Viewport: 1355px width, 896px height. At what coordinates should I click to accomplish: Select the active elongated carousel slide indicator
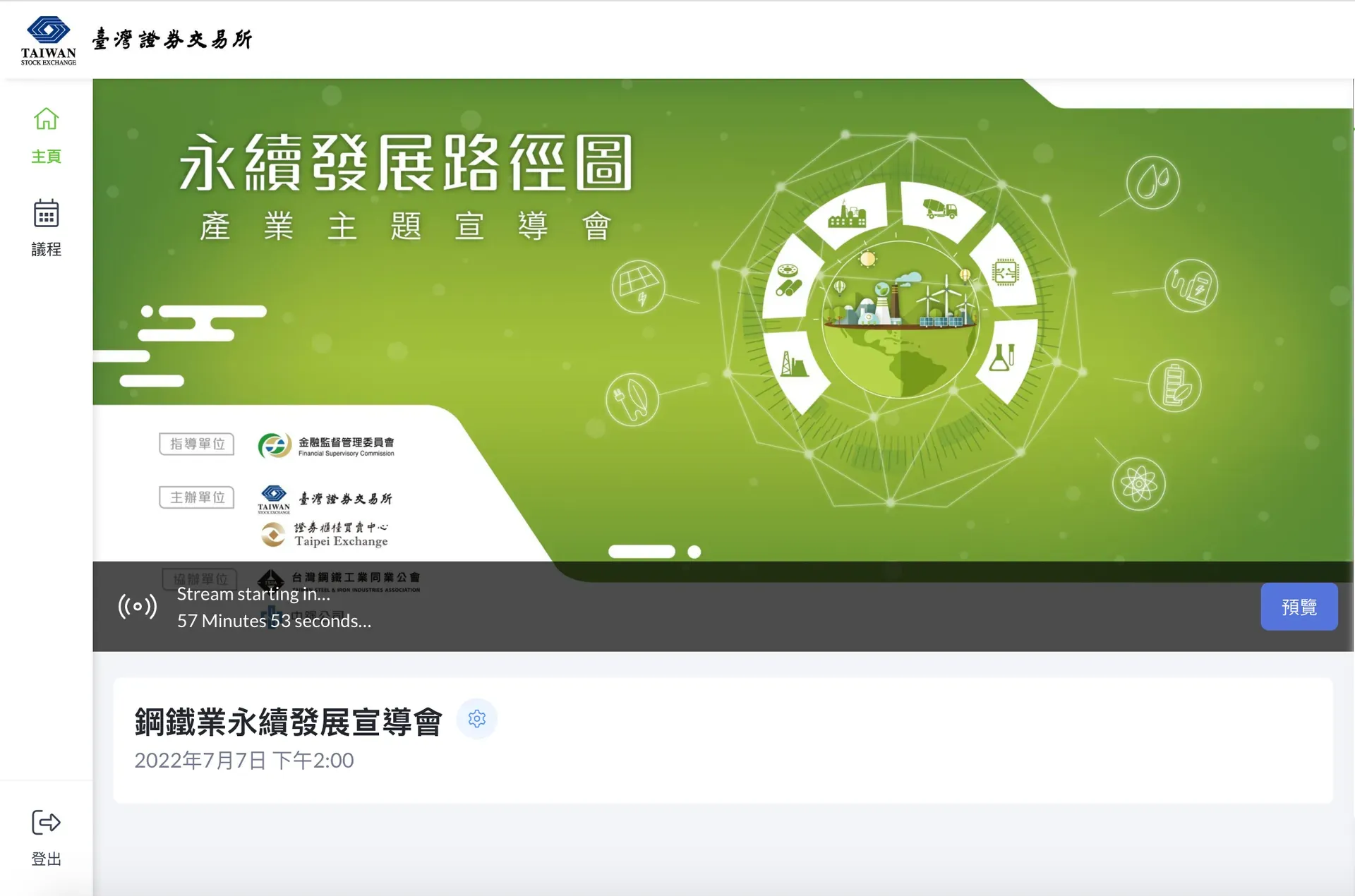pos(642,552)
